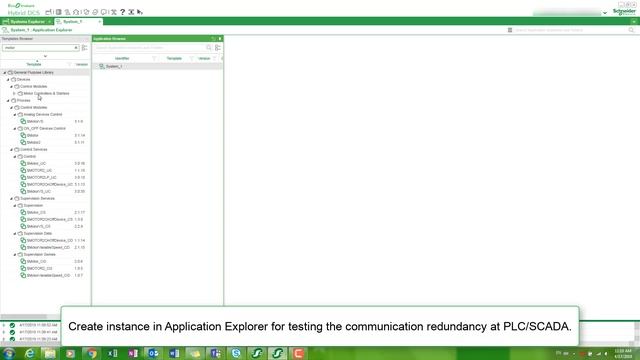This screenshot has width=640, height=360.
Task: Collapse the ON_OFF Devices Control folder
Action: [15, 129]
